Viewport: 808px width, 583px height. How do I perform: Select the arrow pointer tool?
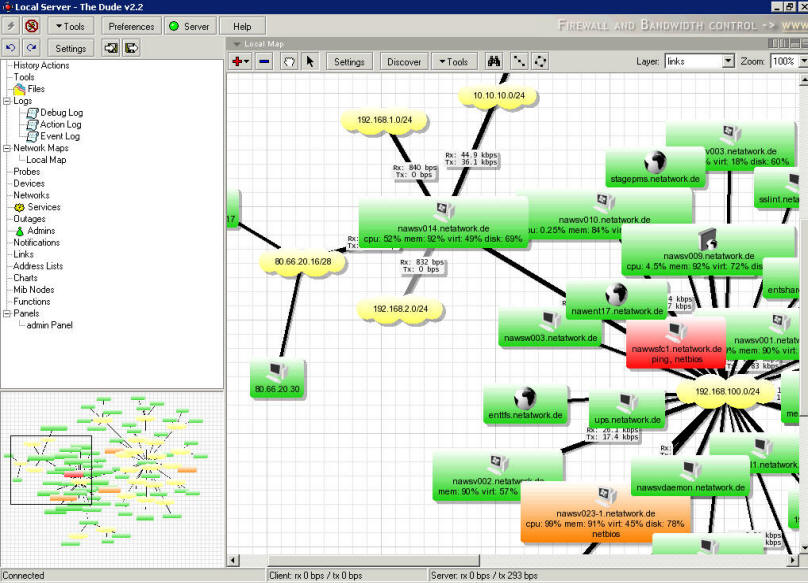pyautogui.click(x=310, y=62)
